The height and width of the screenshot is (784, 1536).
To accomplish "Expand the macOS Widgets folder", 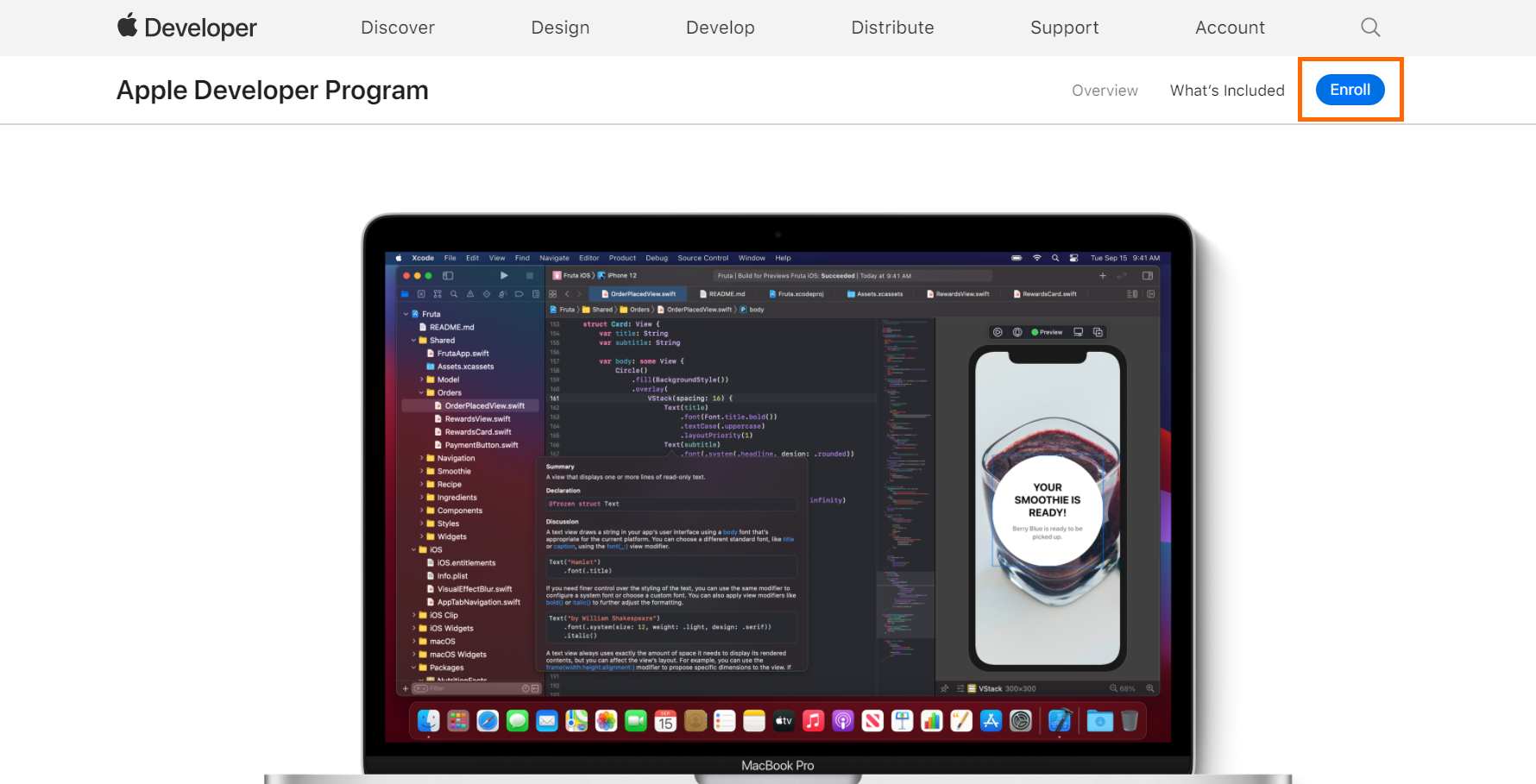I will coord(414,655).
